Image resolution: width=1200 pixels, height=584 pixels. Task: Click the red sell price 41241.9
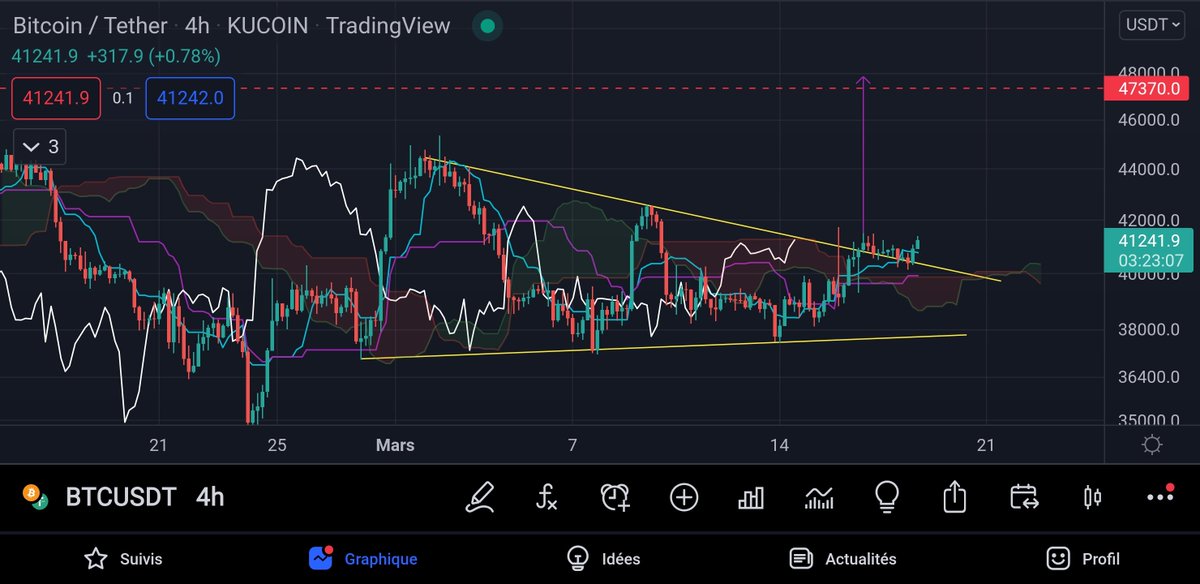pos(56,98)
